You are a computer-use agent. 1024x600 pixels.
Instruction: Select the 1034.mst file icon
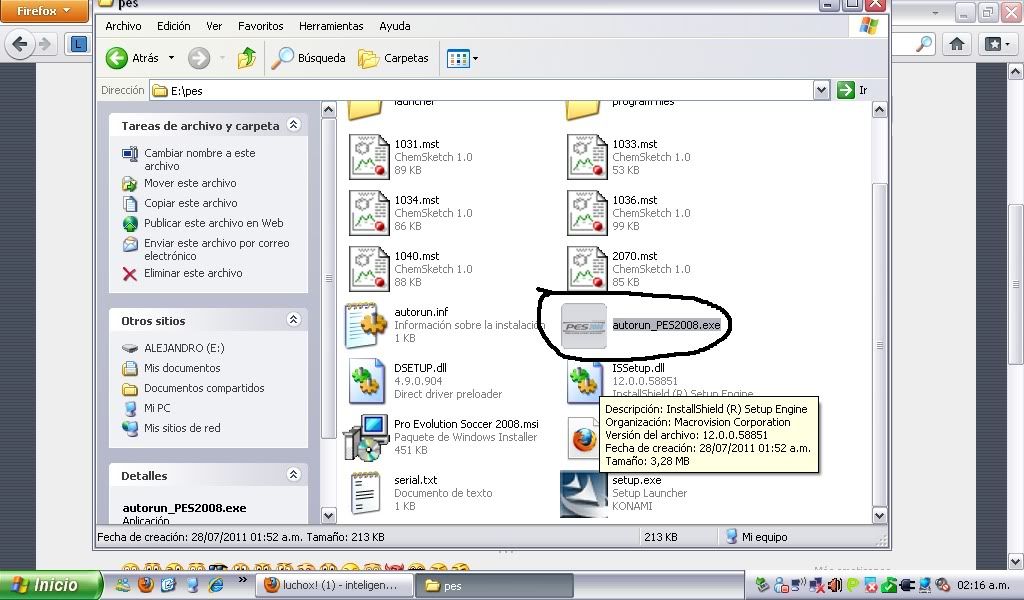click(369, 213)
